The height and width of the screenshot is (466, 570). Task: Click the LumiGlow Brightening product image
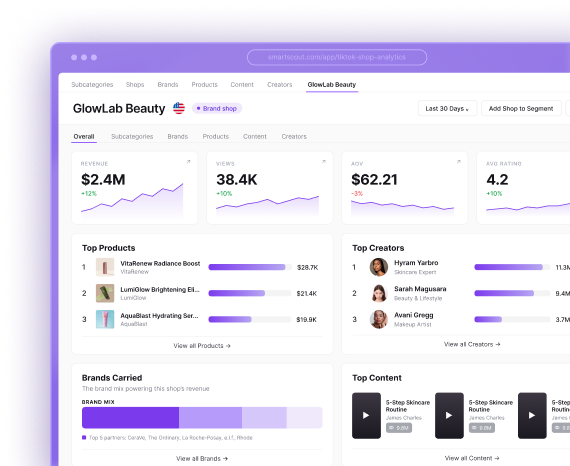tap(105, 293)
